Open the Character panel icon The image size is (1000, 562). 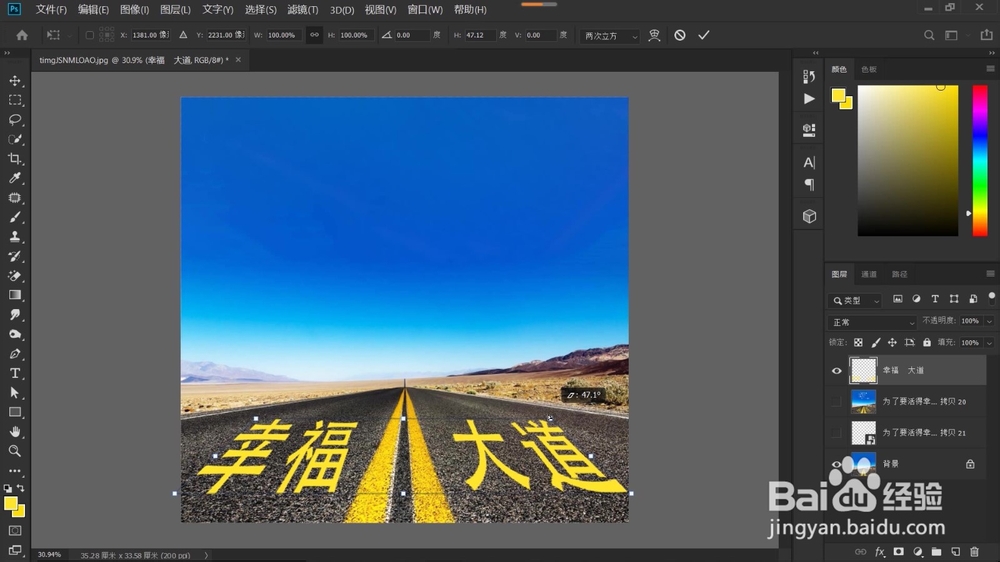click(x=809, y=162)
